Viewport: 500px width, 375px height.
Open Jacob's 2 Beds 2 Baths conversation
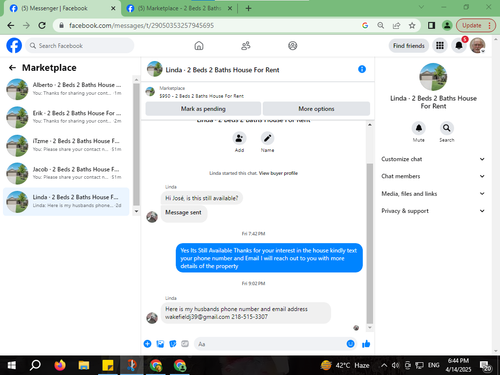click(x=66, y=173)
